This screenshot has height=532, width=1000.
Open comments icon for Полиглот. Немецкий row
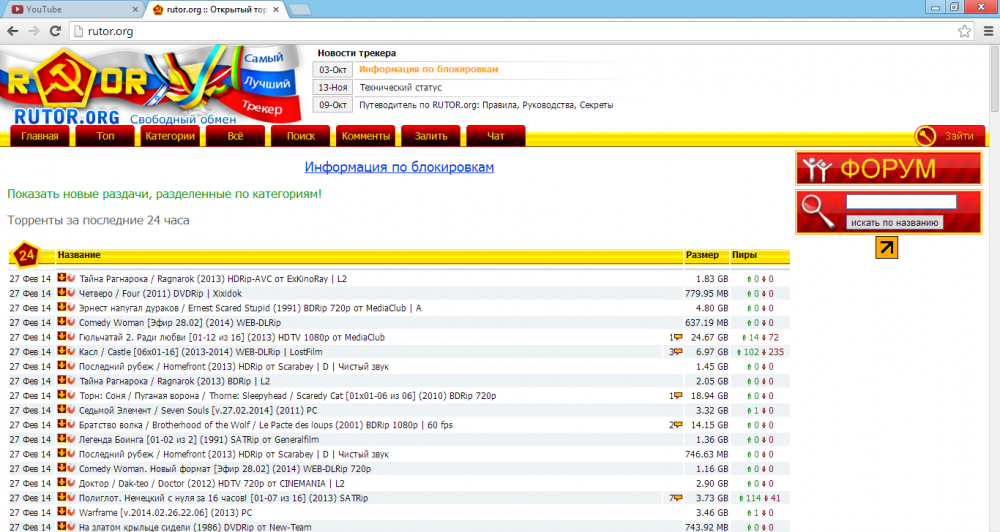pos(678,498)
